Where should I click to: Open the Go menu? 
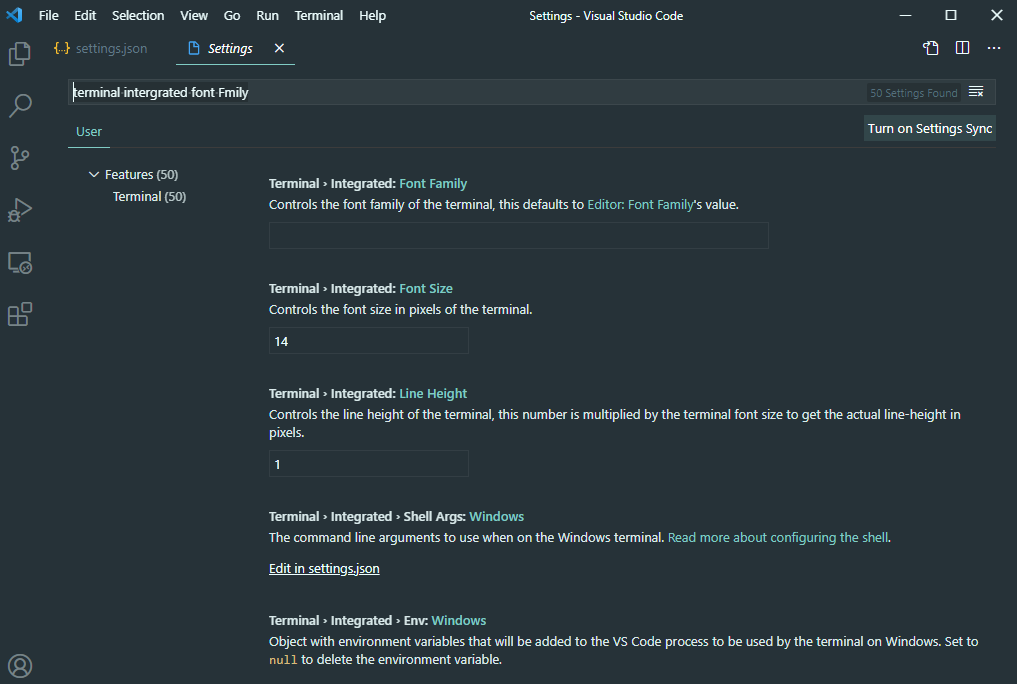pos(232,16)
